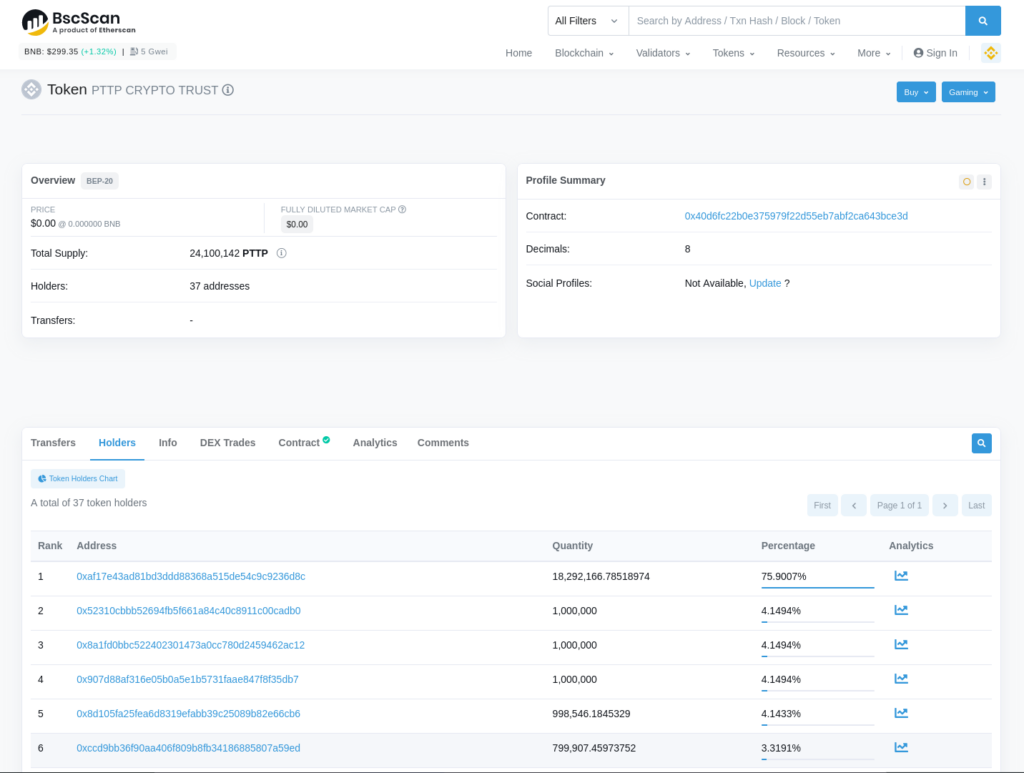The image size is (1024, 773).
Task: Open analytics chart icon for rank 3 holder
Action: (901, 644)
